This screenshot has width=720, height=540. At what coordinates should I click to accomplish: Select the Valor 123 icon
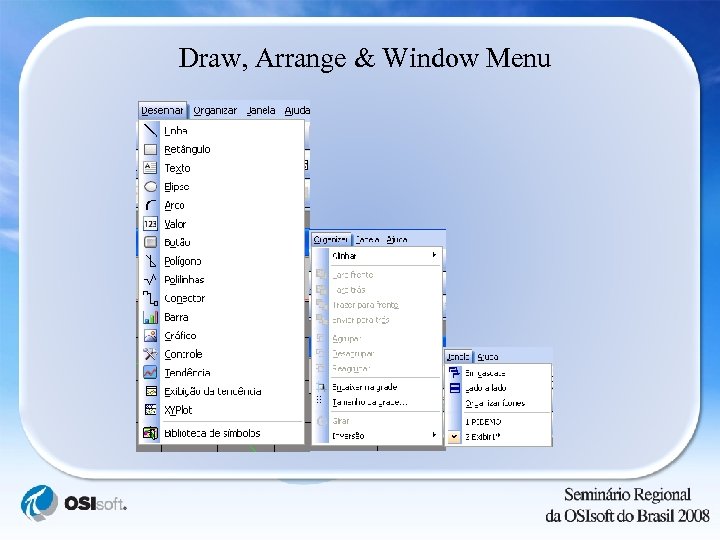click(x=150, y=224)
